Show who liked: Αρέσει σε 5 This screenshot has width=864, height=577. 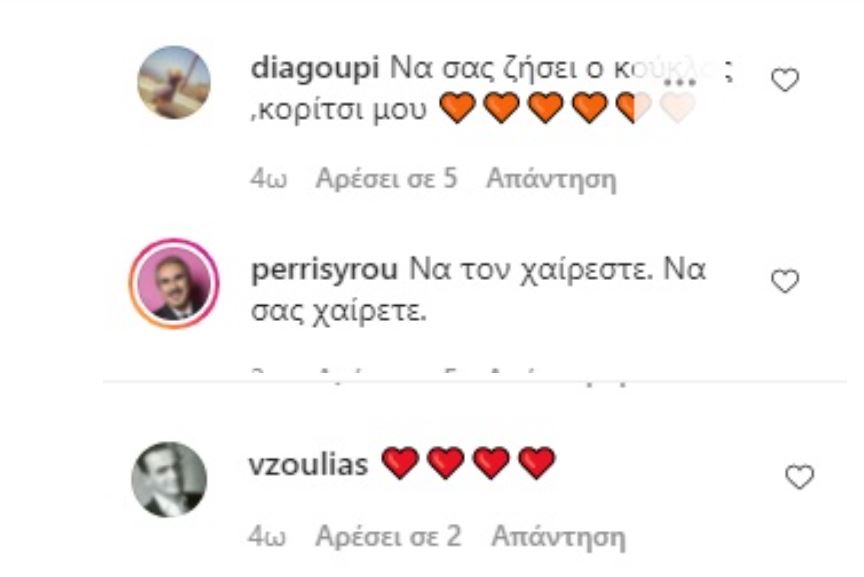point(386,179)
